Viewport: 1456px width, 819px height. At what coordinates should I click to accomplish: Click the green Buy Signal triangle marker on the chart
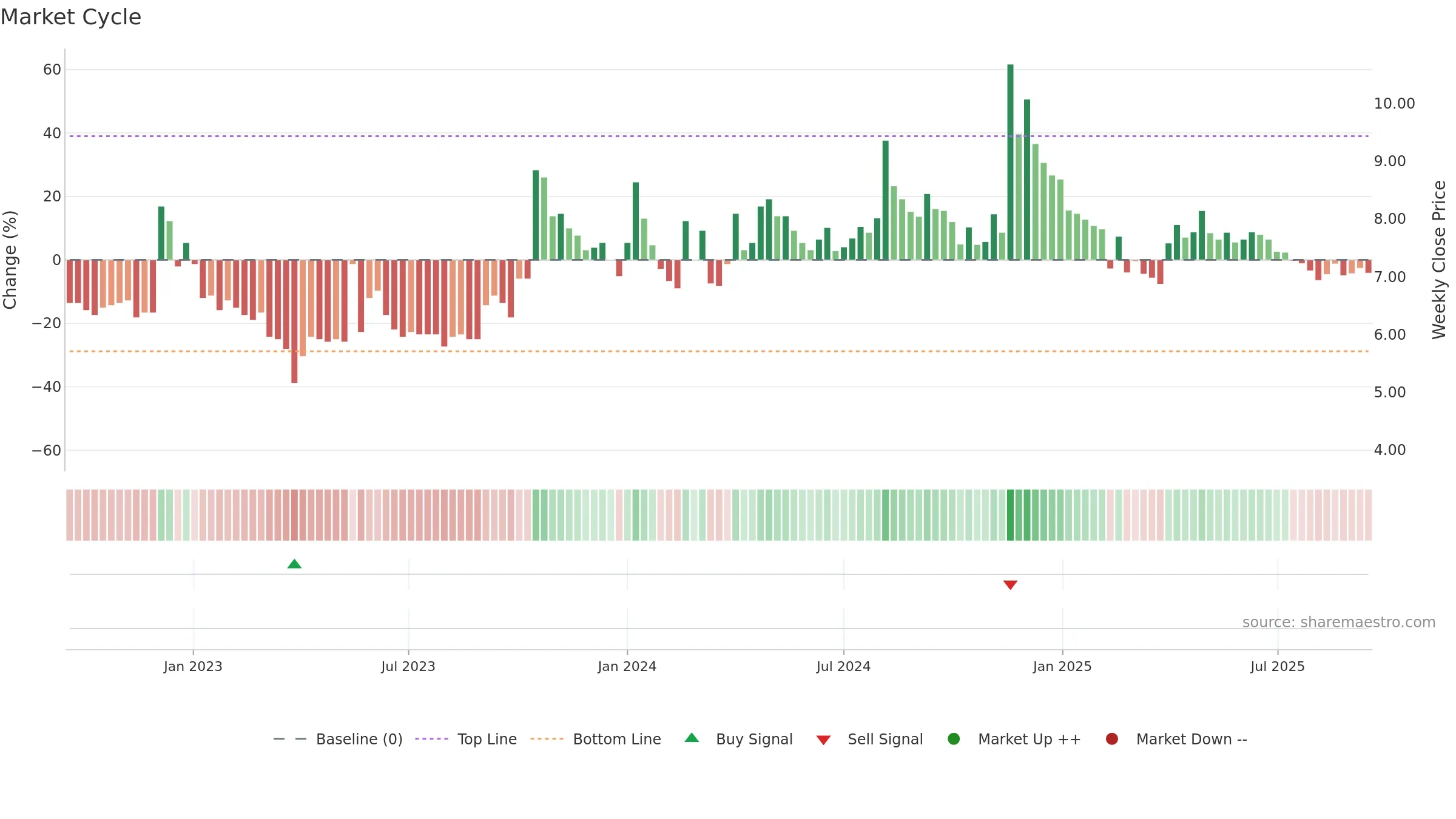[294, 564]
